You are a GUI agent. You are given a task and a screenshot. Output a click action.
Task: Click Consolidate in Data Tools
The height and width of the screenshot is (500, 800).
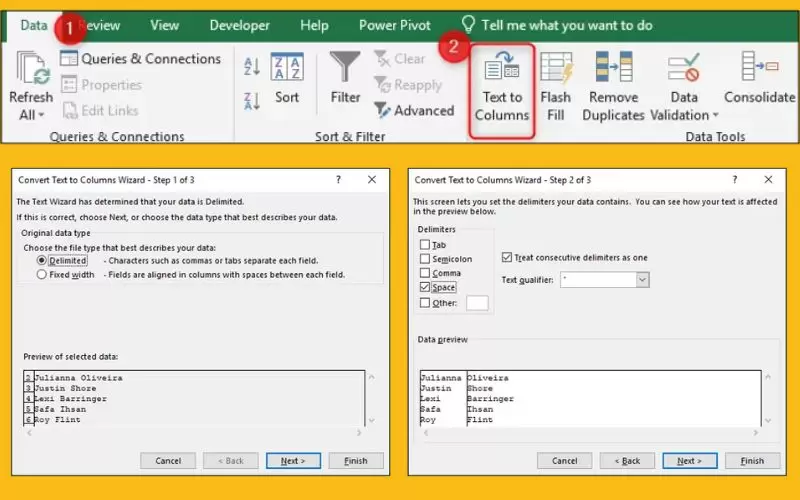click(x=759, y=78)
